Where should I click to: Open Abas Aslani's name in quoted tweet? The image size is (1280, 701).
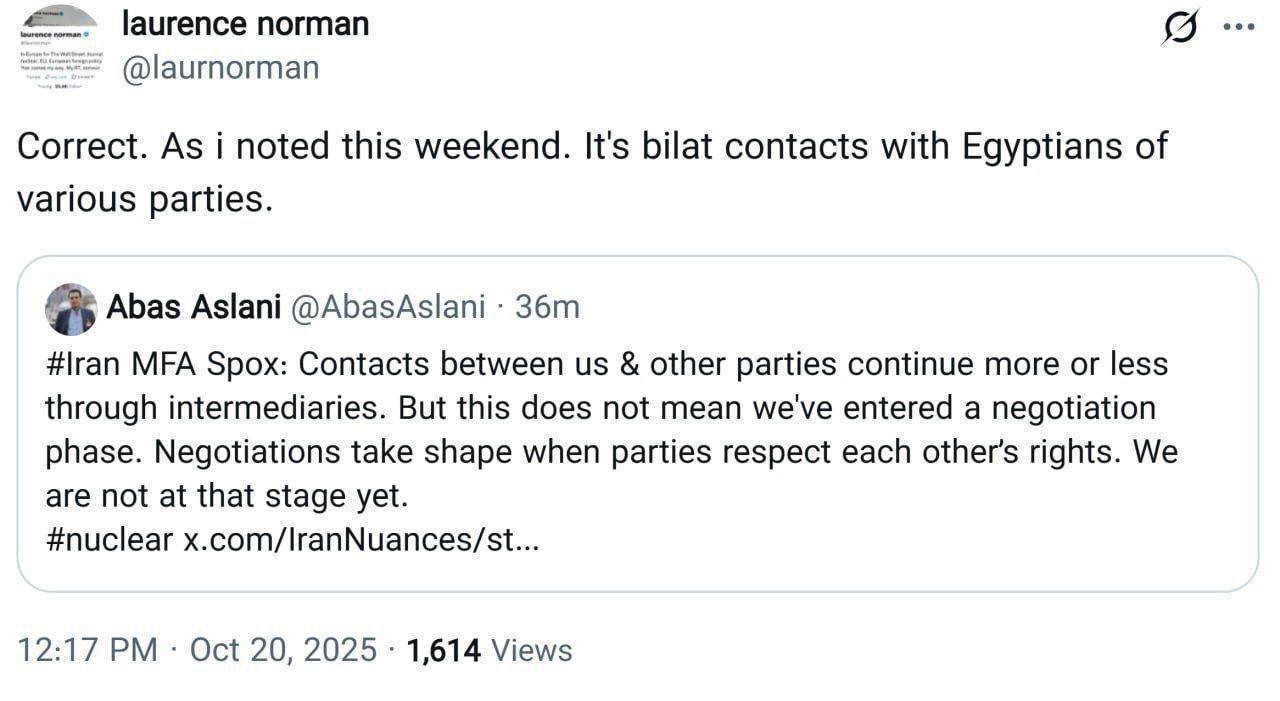[193, 307]
